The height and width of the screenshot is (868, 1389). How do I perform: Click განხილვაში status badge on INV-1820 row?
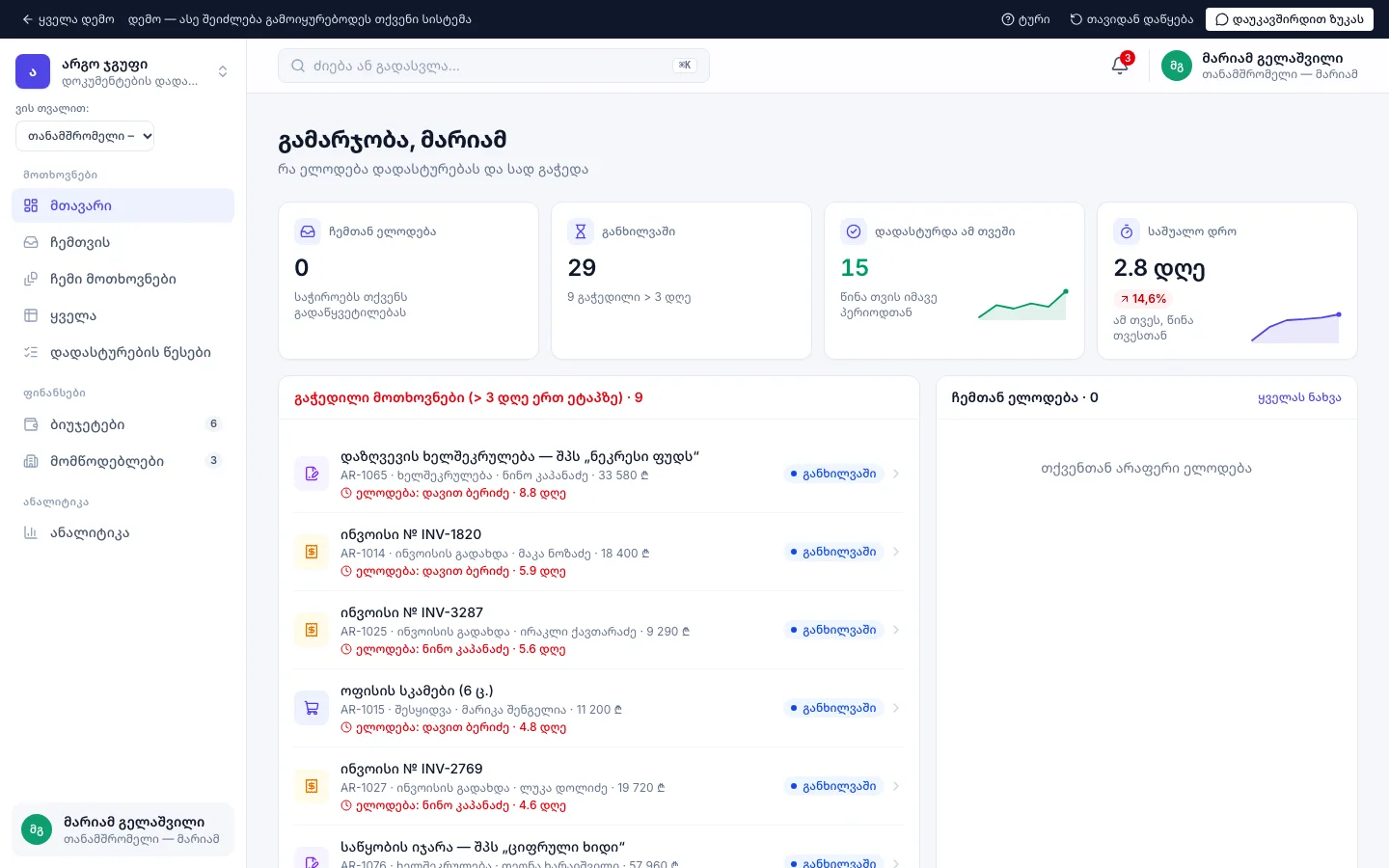pos(833,552)
